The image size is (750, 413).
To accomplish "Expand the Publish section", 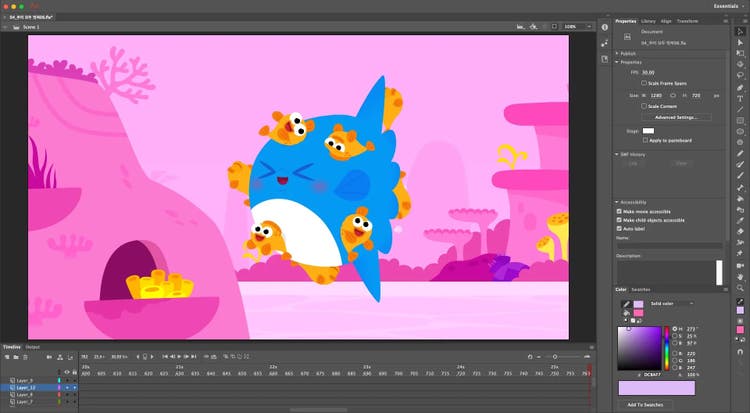I will (x=617, y=54).
